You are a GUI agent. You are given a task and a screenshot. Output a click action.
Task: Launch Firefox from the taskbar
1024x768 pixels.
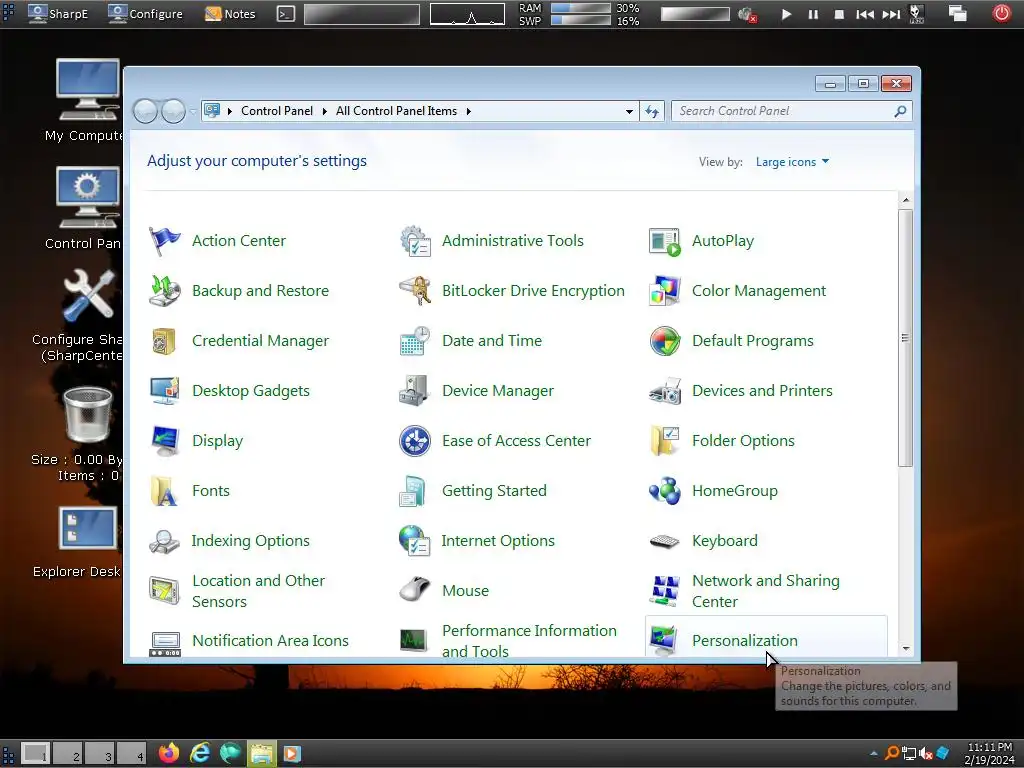tap(169, 753)
